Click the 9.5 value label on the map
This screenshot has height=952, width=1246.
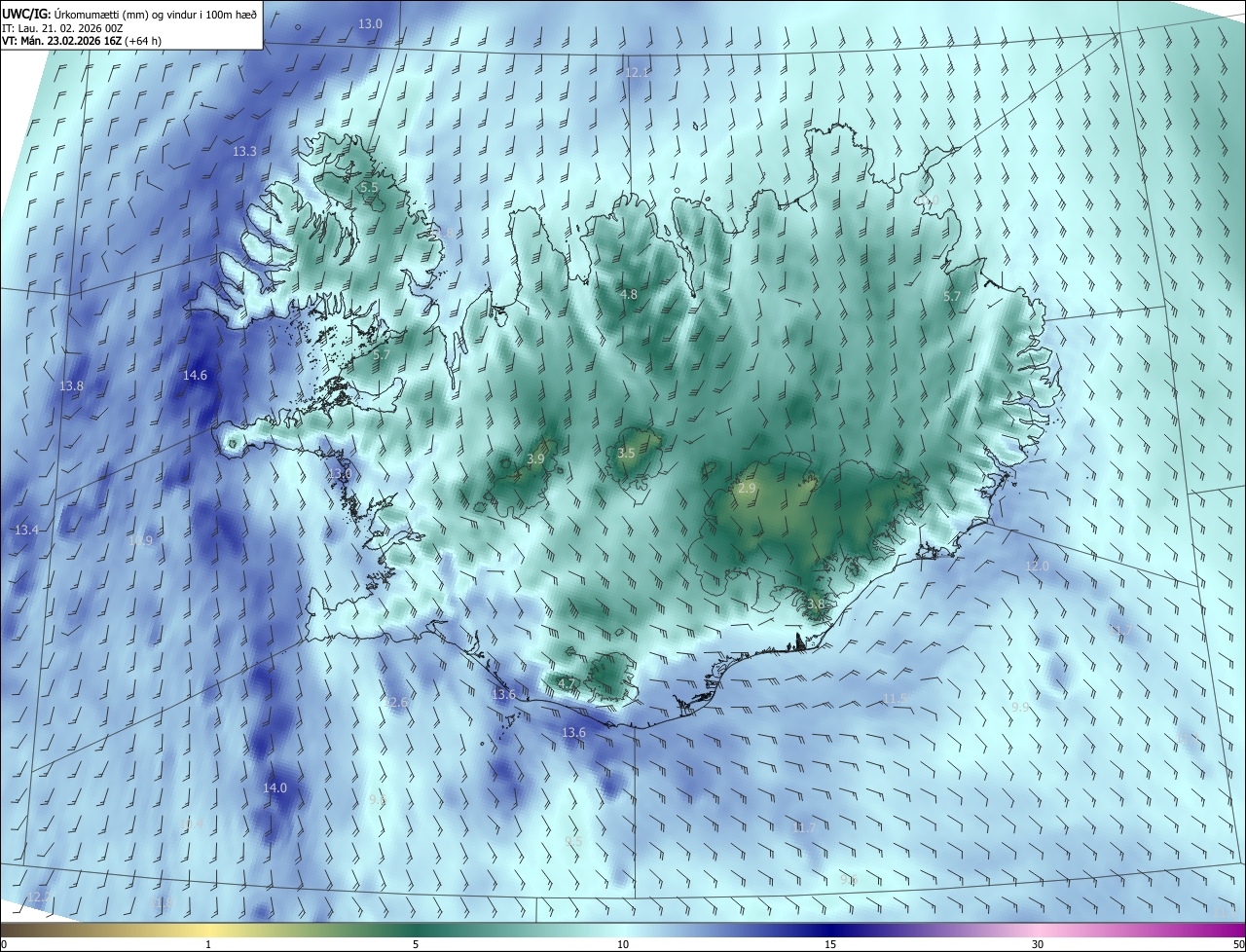[573, 841]
